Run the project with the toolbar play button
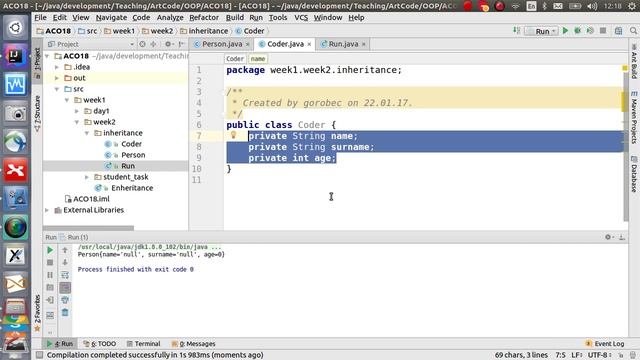640x360 pixels. coord(565,31)
